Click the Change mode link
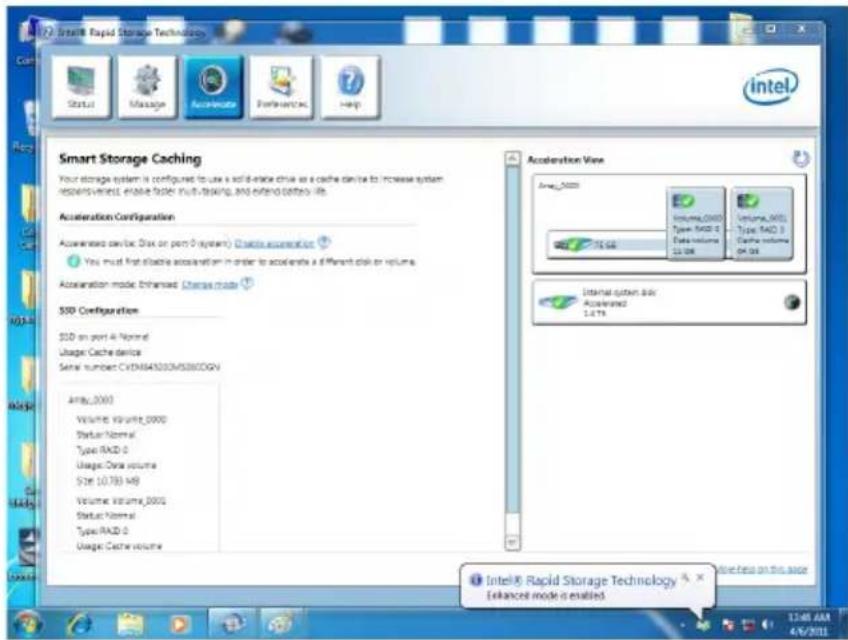The height and width of the screenshot is (640, 848). (210, 285)
